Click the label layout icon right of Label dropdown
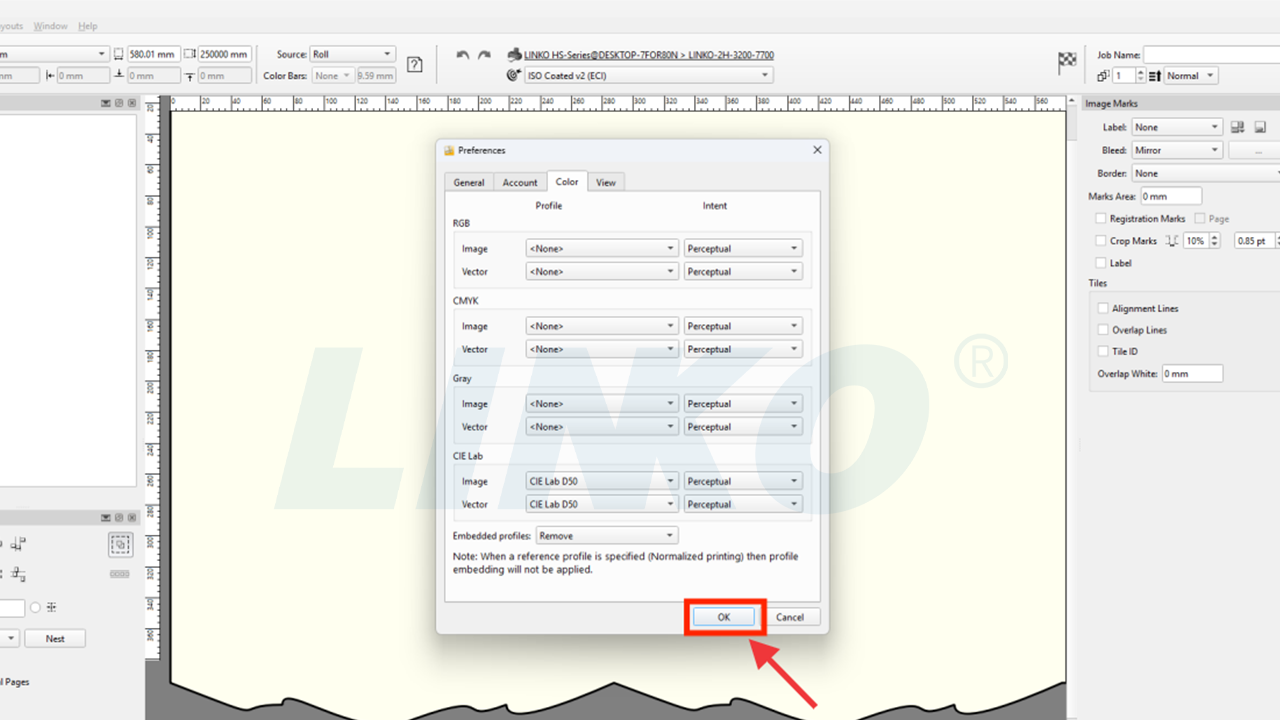 point(1237,127)
